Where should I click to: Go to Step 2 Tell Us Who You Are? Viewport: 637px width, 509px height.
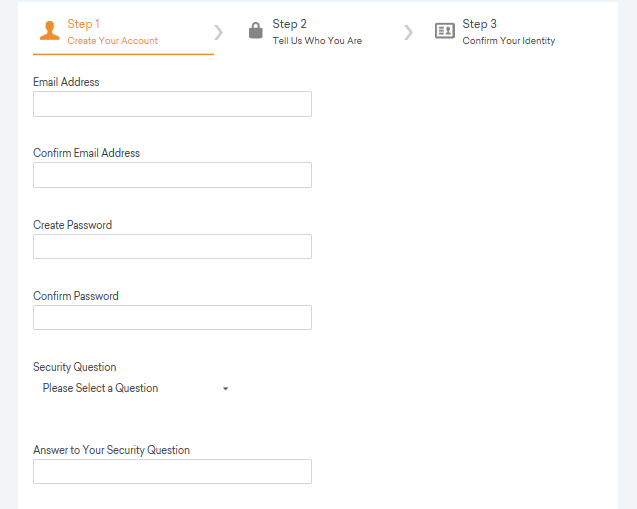(305, 32)
